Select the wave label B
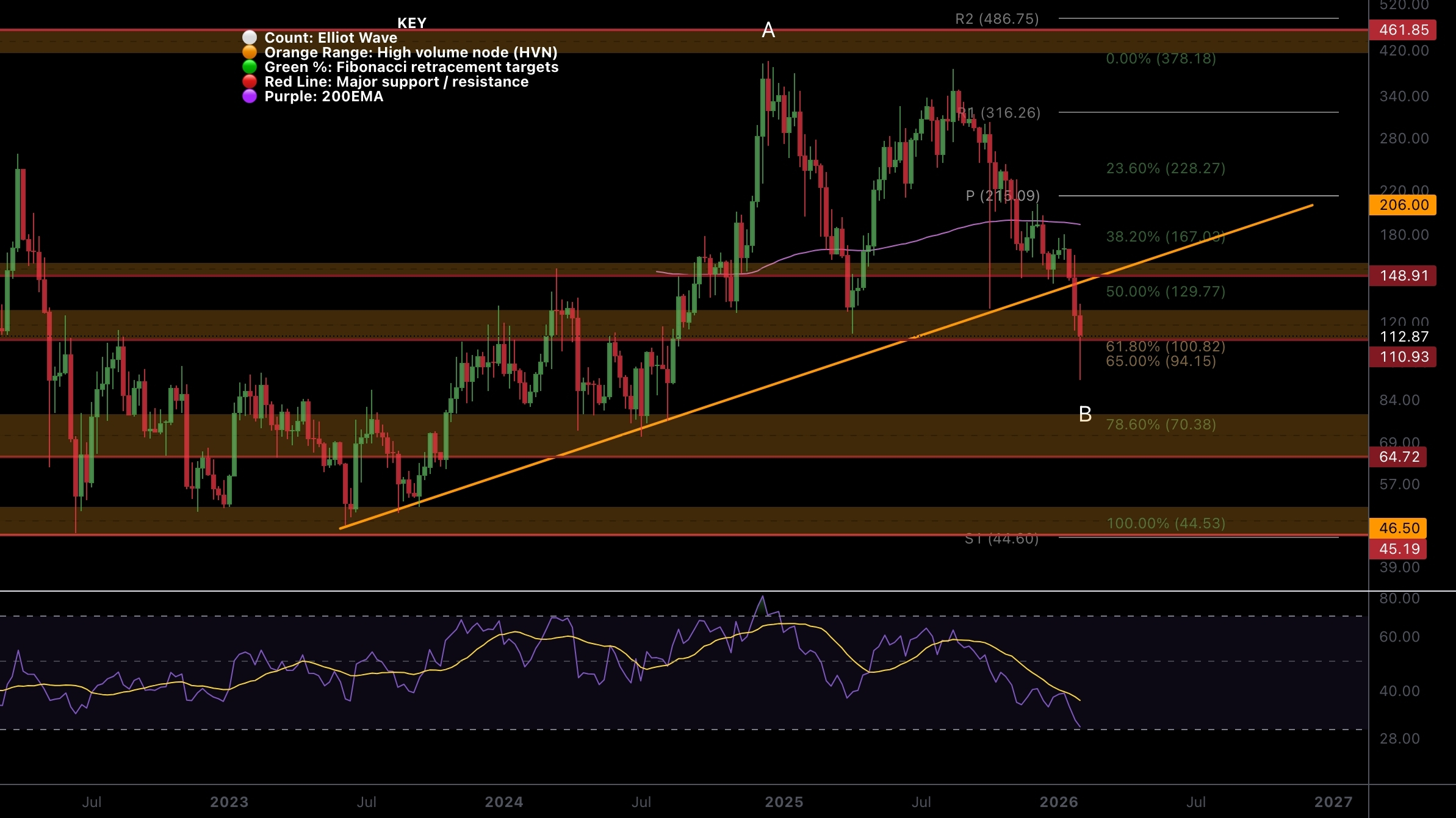The height and width of the screenshot is (818, 1456). (x=1085, y=414)
